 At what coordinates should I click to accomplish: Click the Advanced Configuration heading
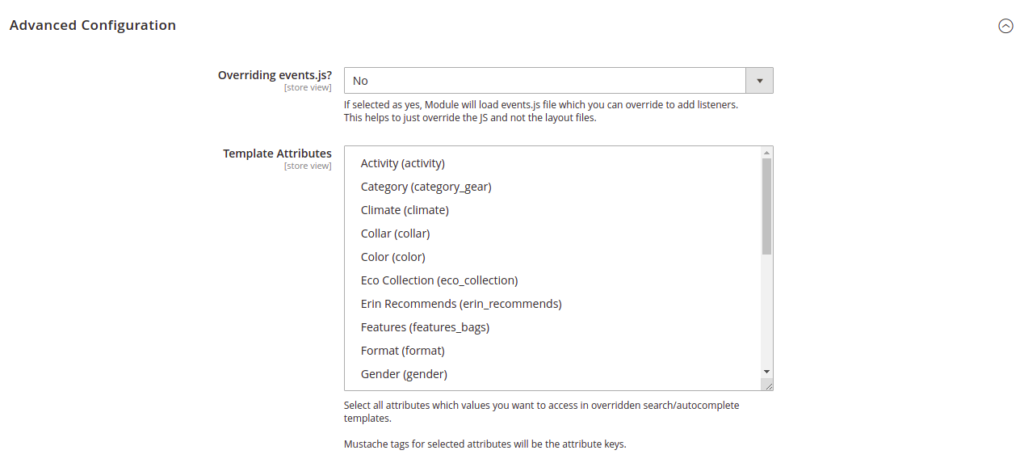tap(93, 25)
